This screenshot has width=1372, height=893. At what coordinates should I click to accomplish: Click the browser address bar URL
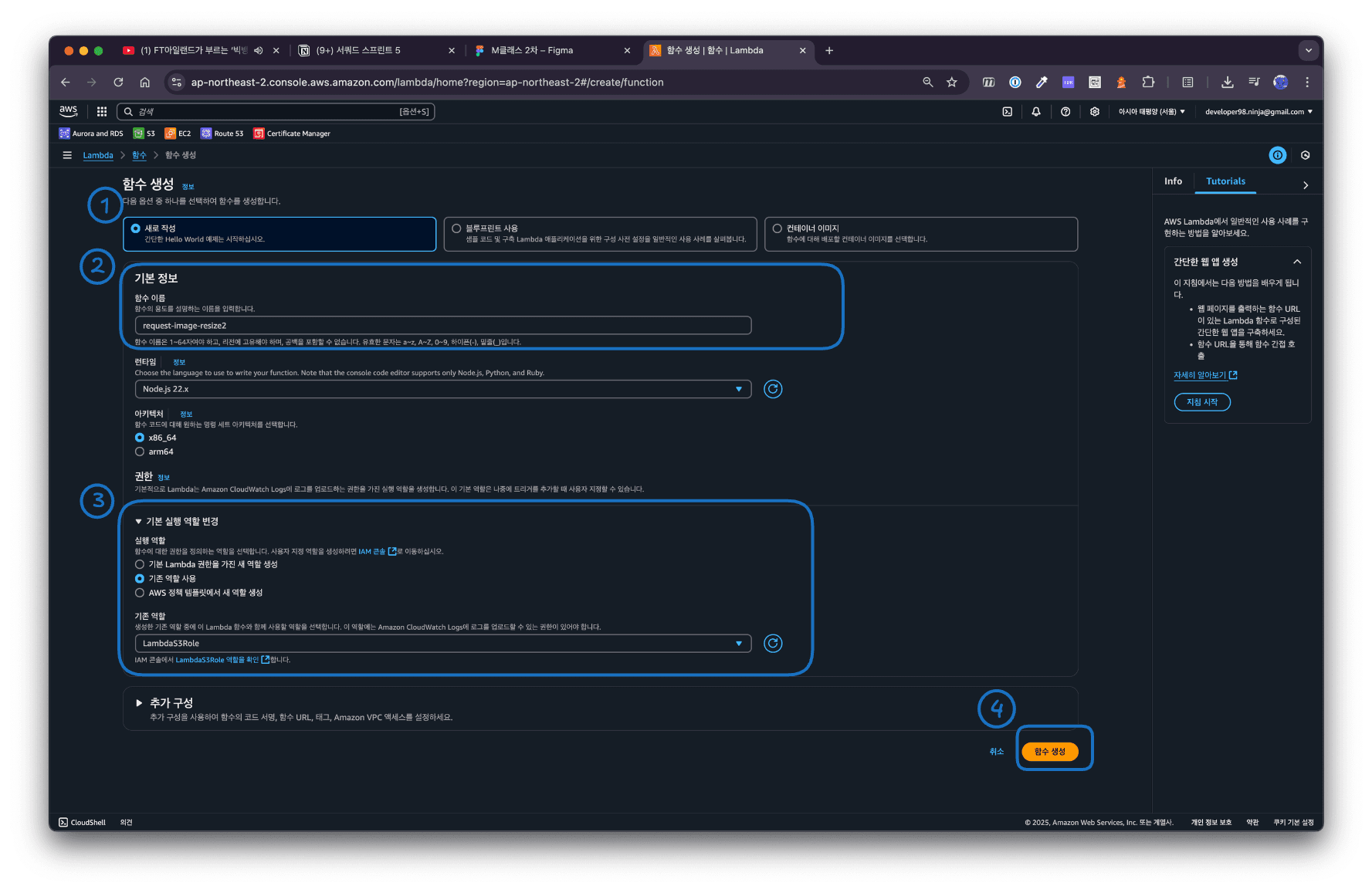[427, 82]
